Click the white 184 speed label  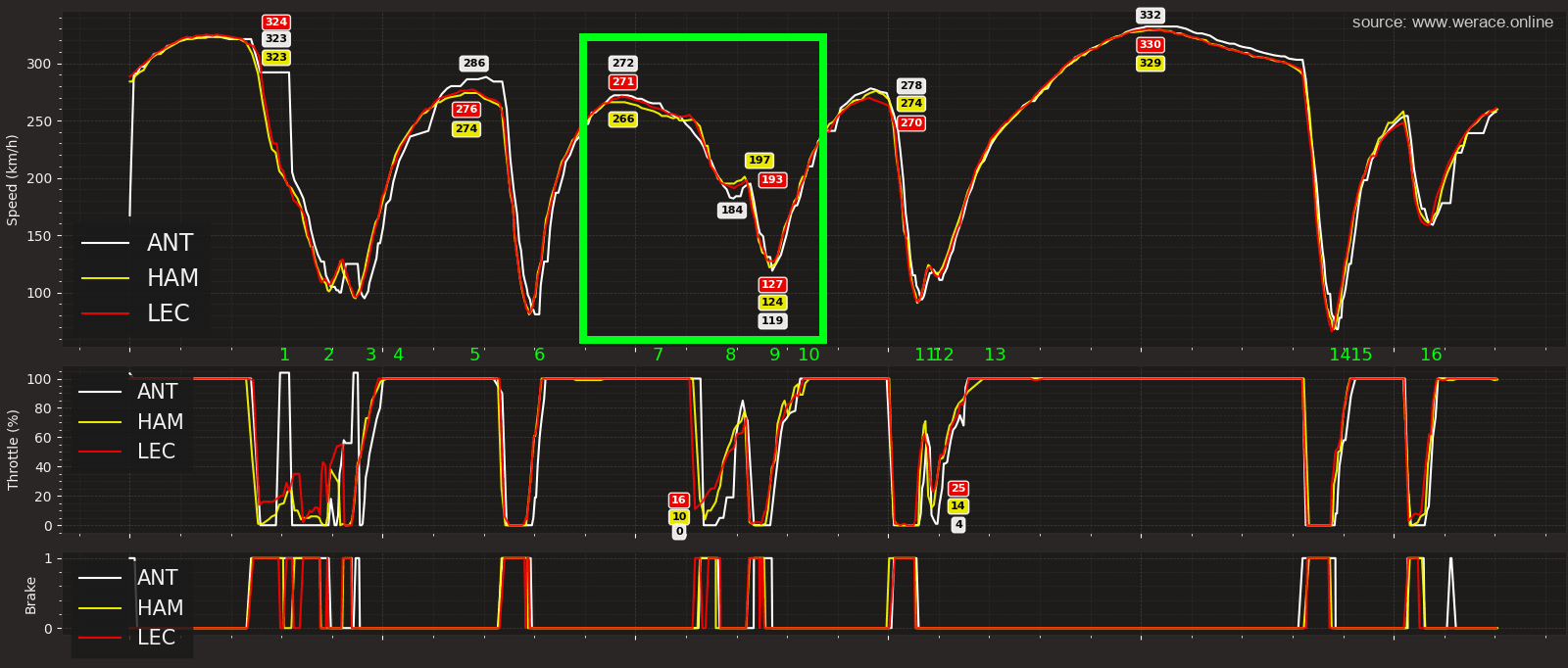732,211
